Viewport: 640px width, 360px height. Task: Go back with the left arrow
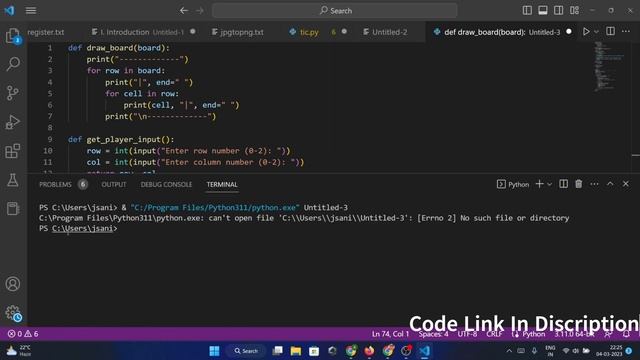coord(184,11)
